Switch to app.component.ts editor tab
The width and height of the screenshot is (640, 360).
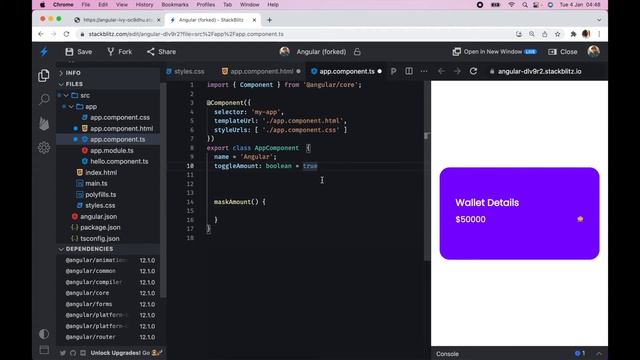pos(347,71)
